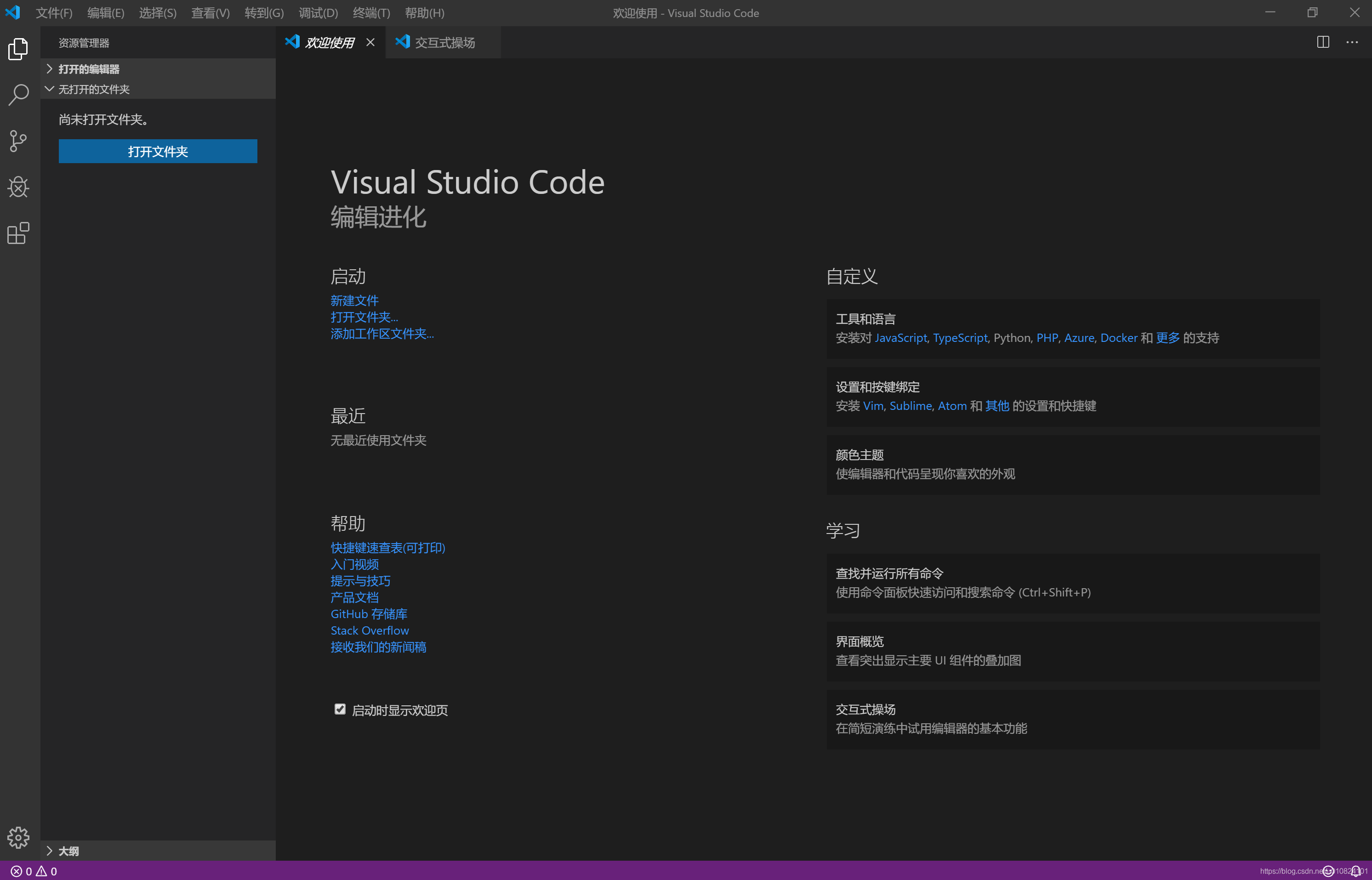Click the TypeScript link
Image resolution: width=1372 pixels, height=880 pixels.
coord(960,338)
